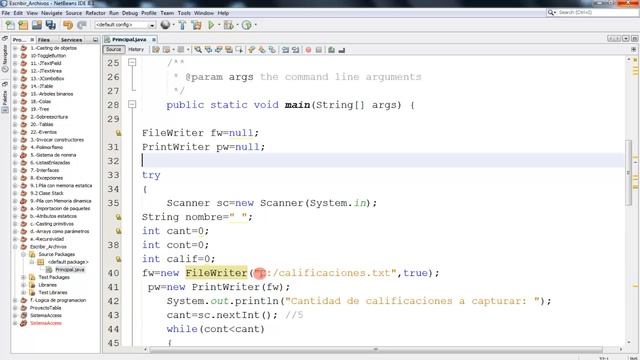Image resolution: width=640 pixels, height=360 pixels.
Task: Open the Navigate menu
Action: point(51,13)
